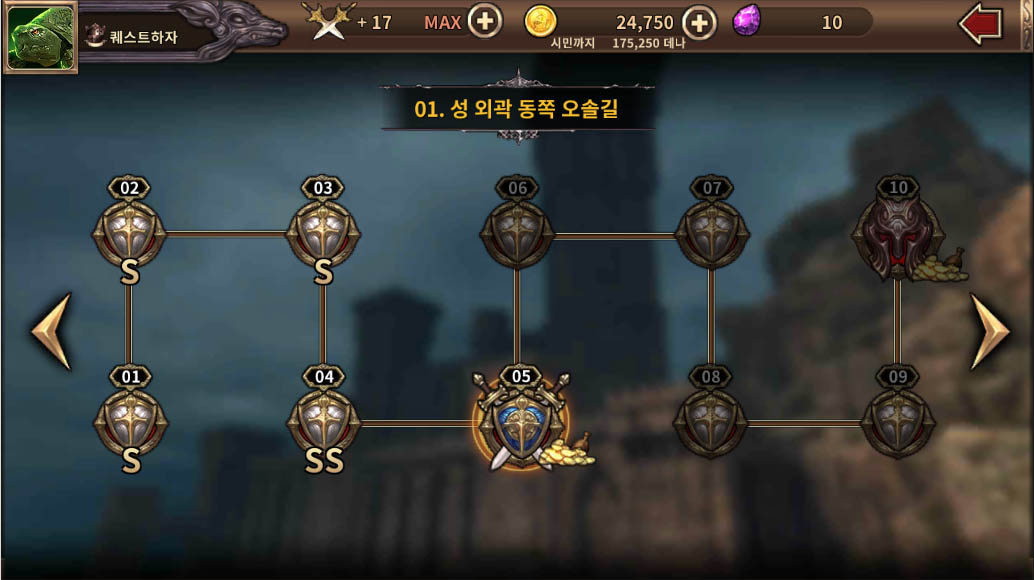
Task: Add stamina with plus next to MAX
Action: [x=485, y=22]
